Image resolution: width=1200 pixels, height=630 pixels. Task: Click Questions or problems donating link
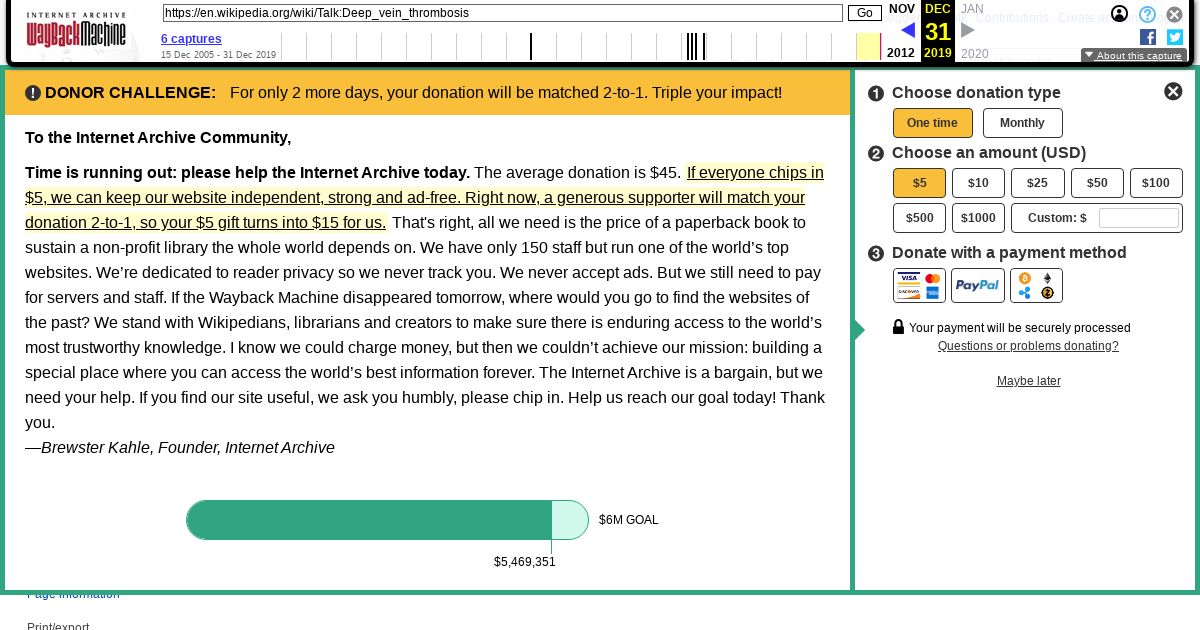(x=1028, y=346)
